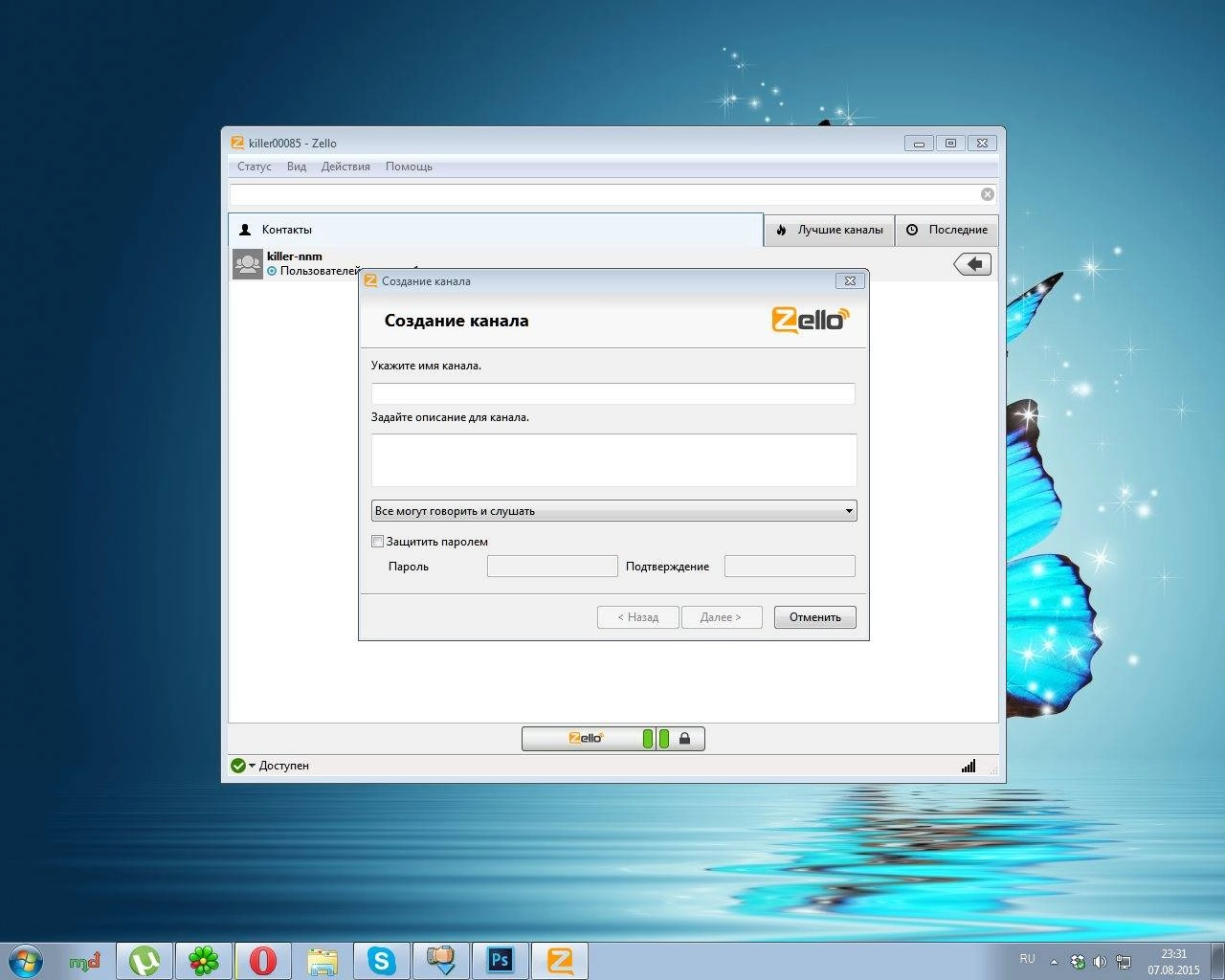Click the Отменить button

click(815, 617)
